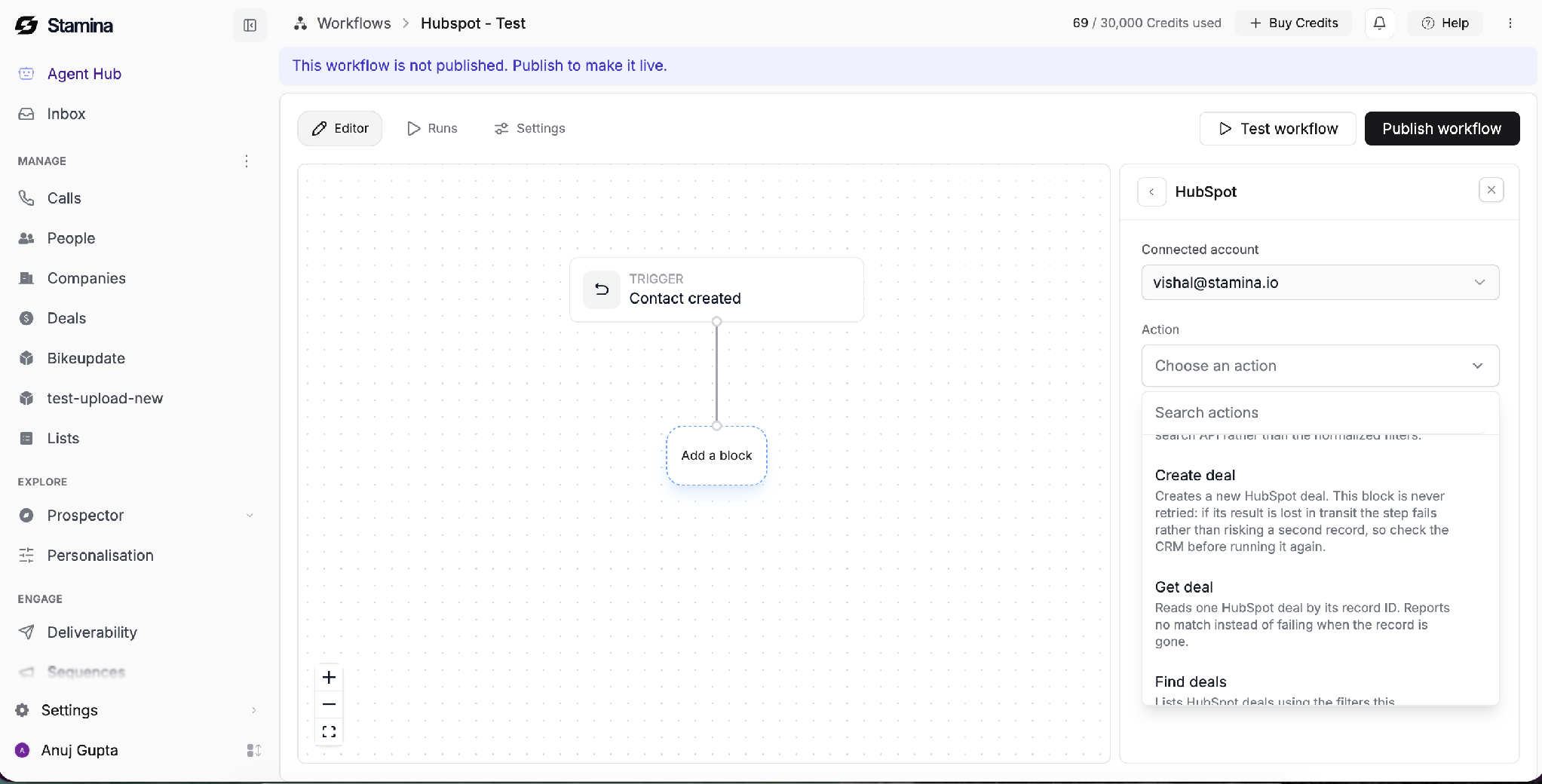Click the People icon in sidebar
Viewport: 1542px width, 784px height.
tap(26, 238)
